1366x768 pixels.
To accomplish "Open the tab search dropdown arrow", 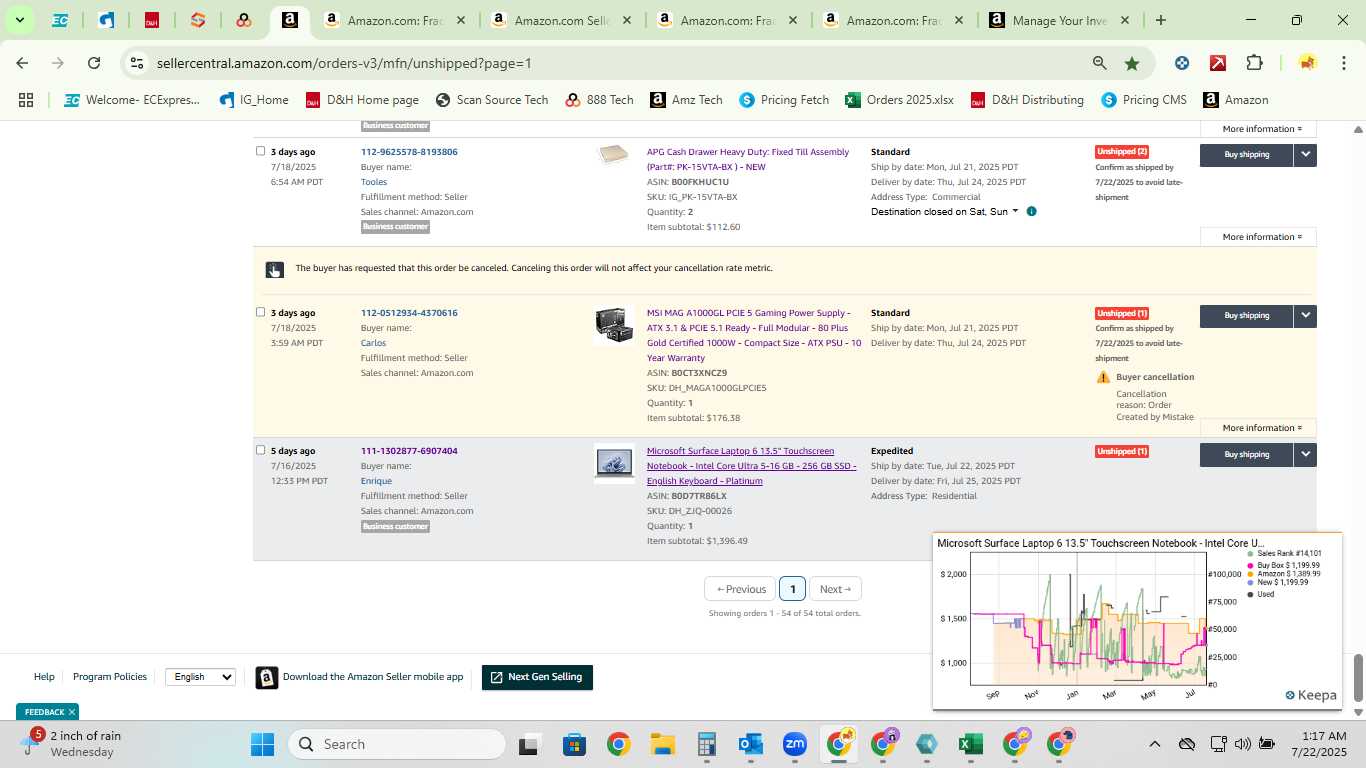I will pyautogui.click(x=19, y=20).
